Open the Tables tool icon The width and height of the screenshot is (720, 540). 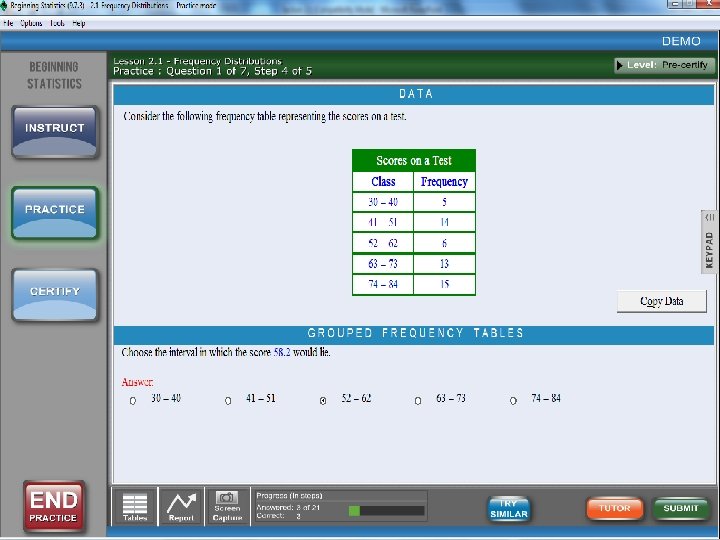click(x=135, y=507)
